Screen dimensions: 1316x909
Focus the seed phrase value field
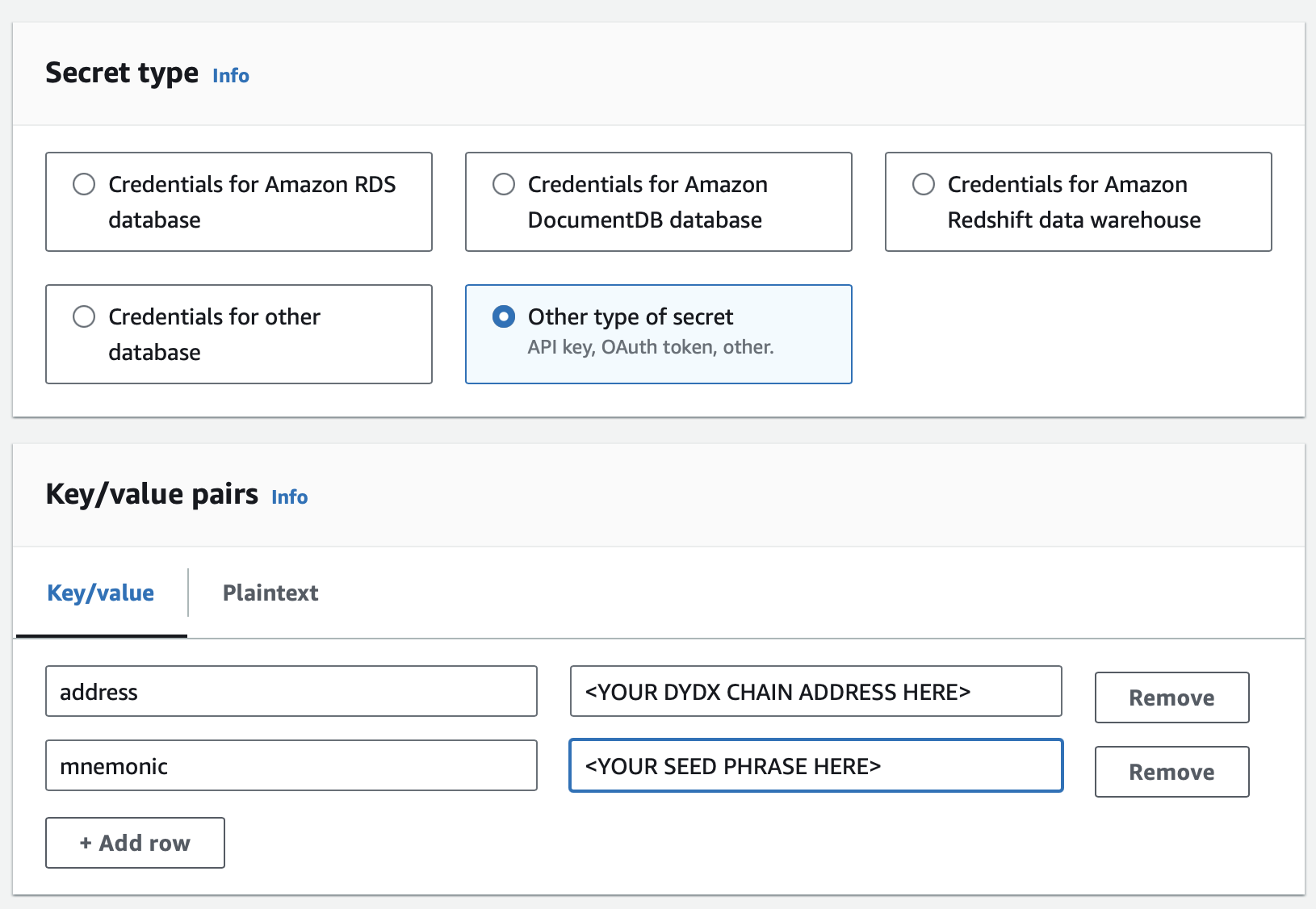tap(815, 766)
